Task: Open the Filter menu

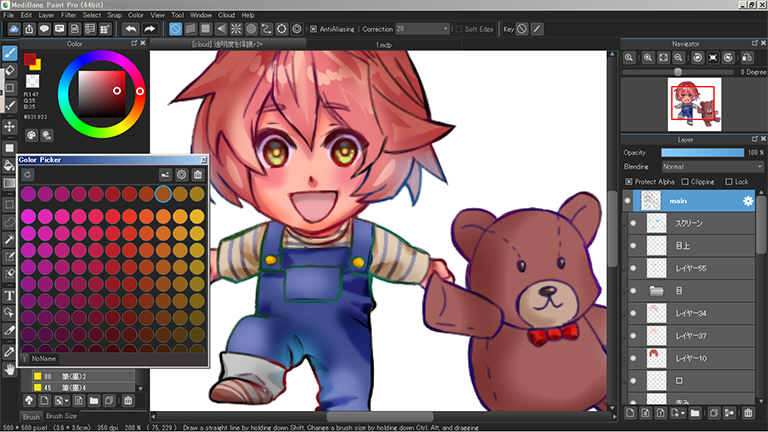Action: 68,15
